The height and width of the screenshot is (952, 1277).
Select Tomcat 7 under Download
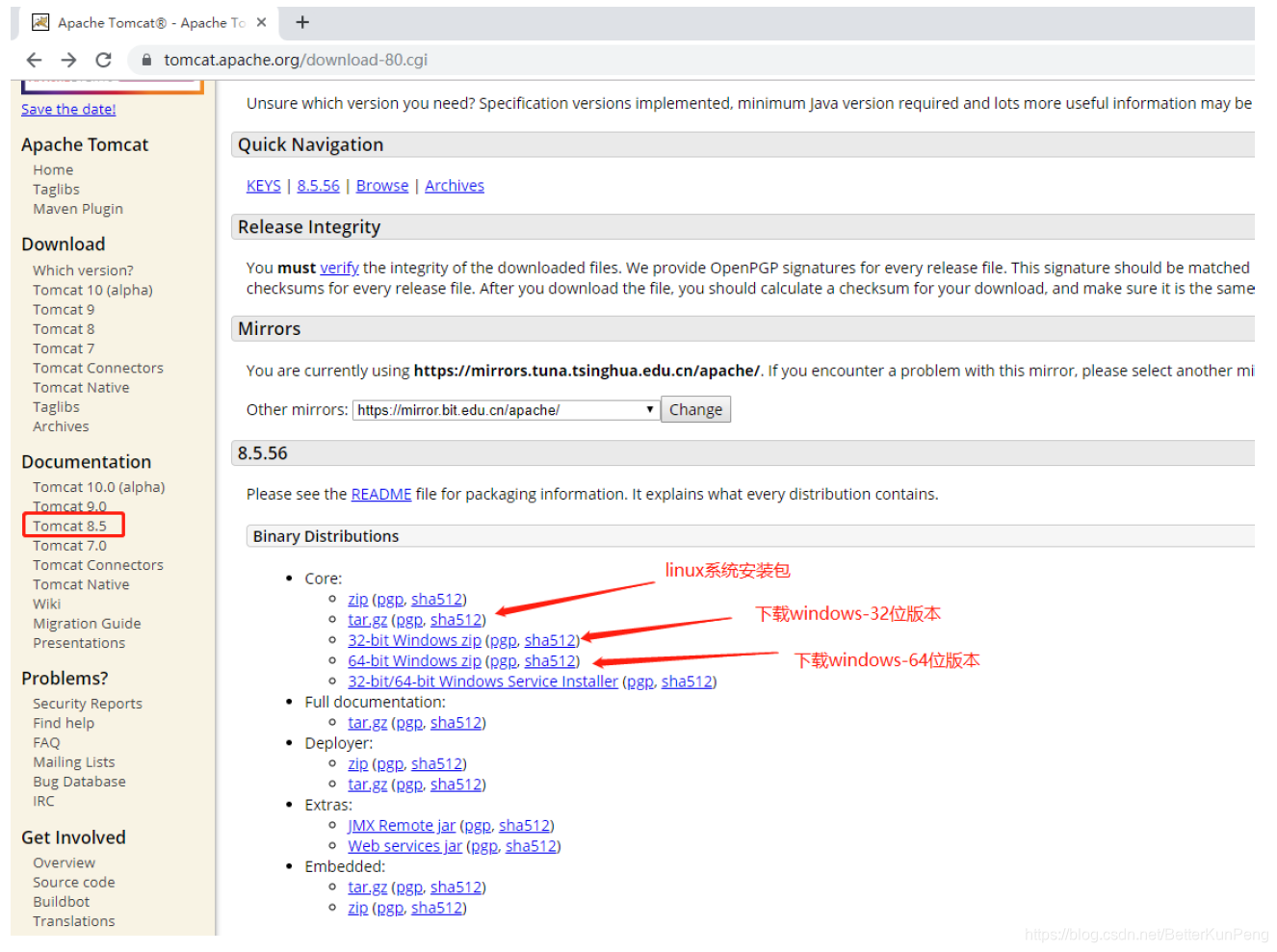pyautogui.click(x=64, y=348)
